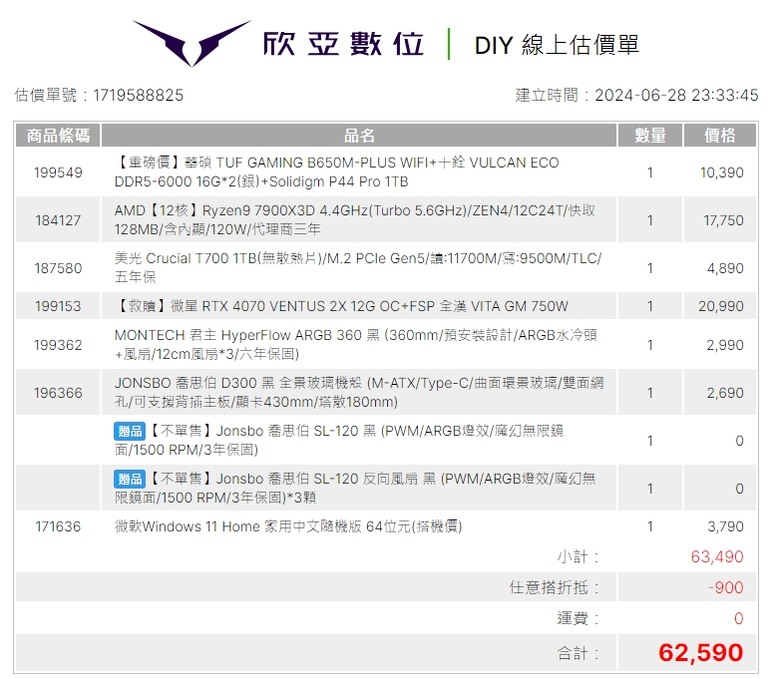The width and height of the screenshot is (780, 679).
Task: Click product code 184127
Action: 58,220
